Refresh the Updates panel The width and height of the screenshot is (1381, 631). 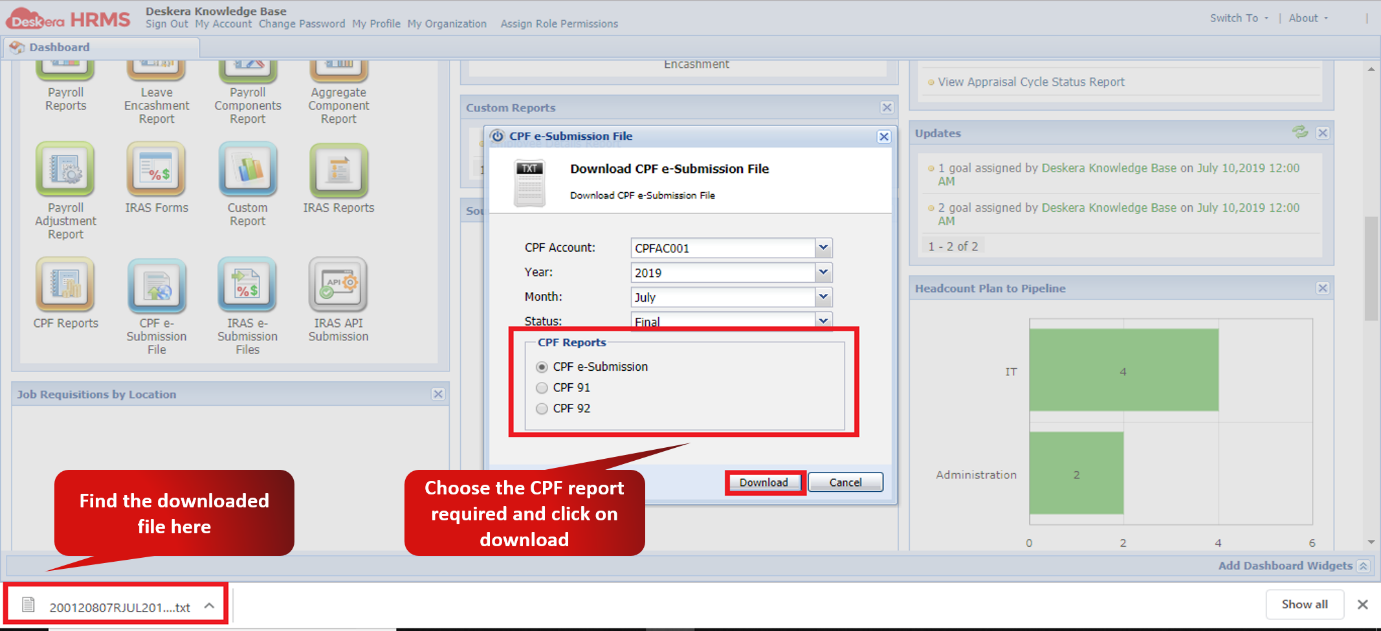[1300, 132]
